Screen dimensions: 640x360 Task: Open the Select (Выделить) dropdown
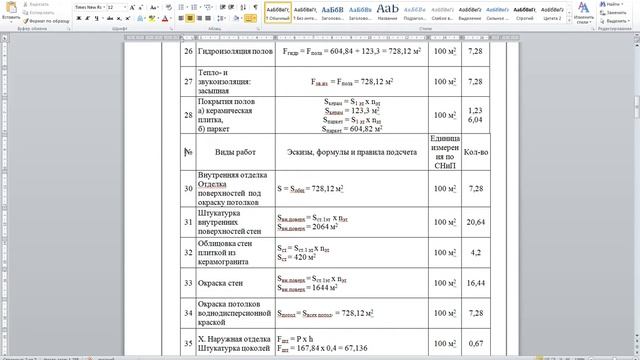(x=616, y=21)
